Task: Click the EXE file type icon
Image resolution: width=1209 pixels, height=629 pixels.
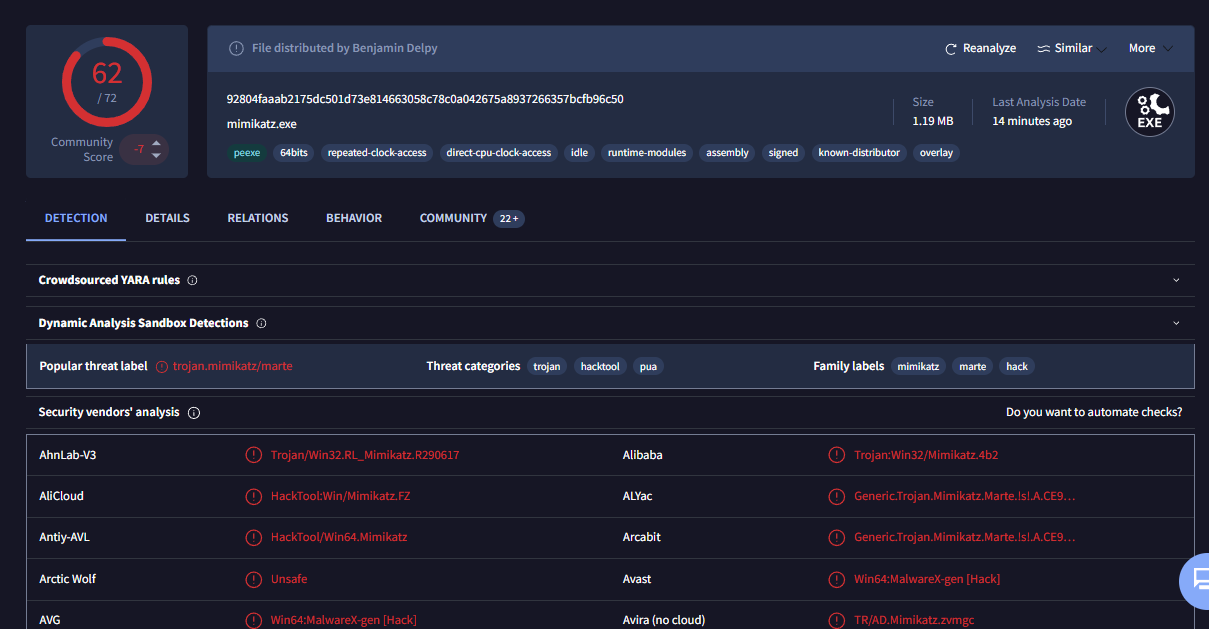Action: pos(1149,111)
